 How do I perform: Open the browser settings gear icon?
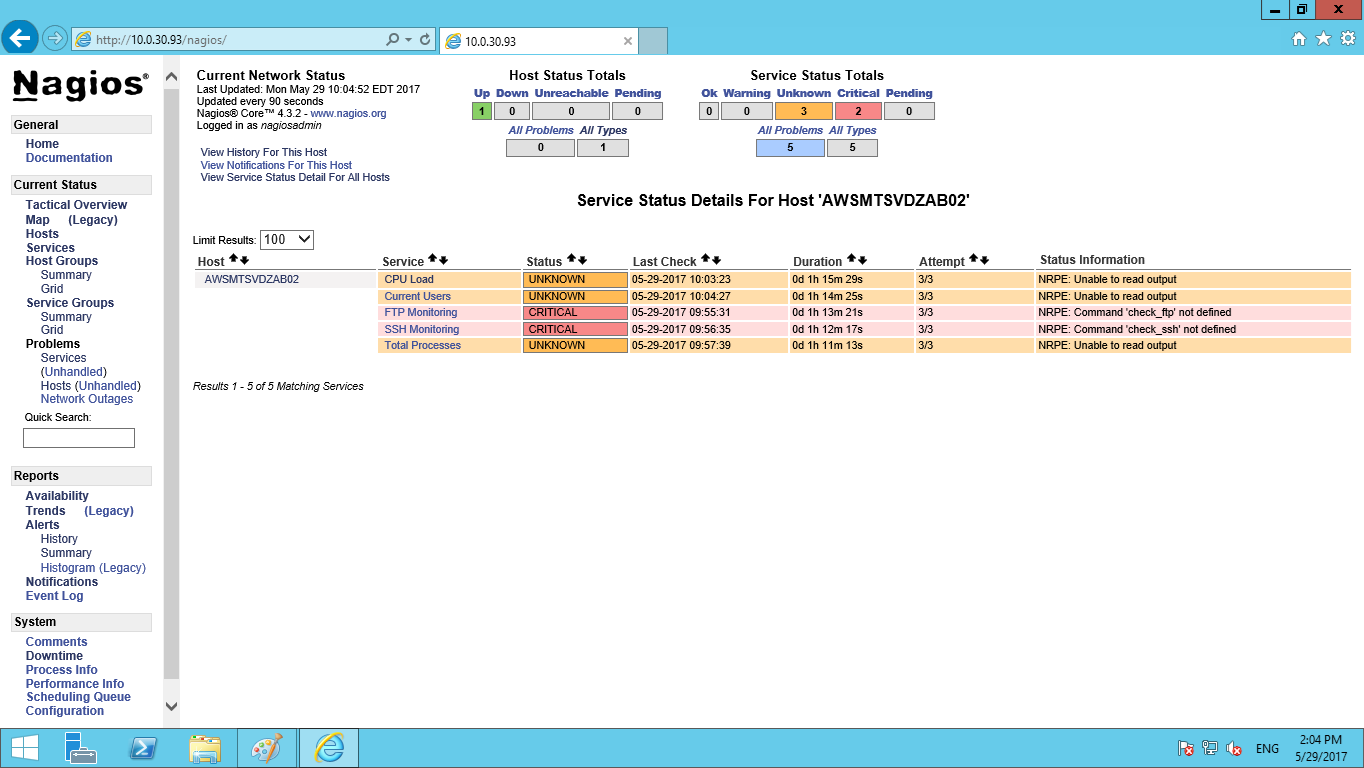coord(1347,39)
